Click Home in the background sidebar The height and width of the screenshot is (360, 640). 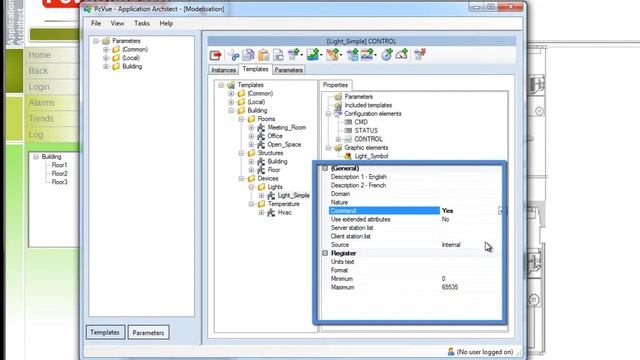coord(40,55)
